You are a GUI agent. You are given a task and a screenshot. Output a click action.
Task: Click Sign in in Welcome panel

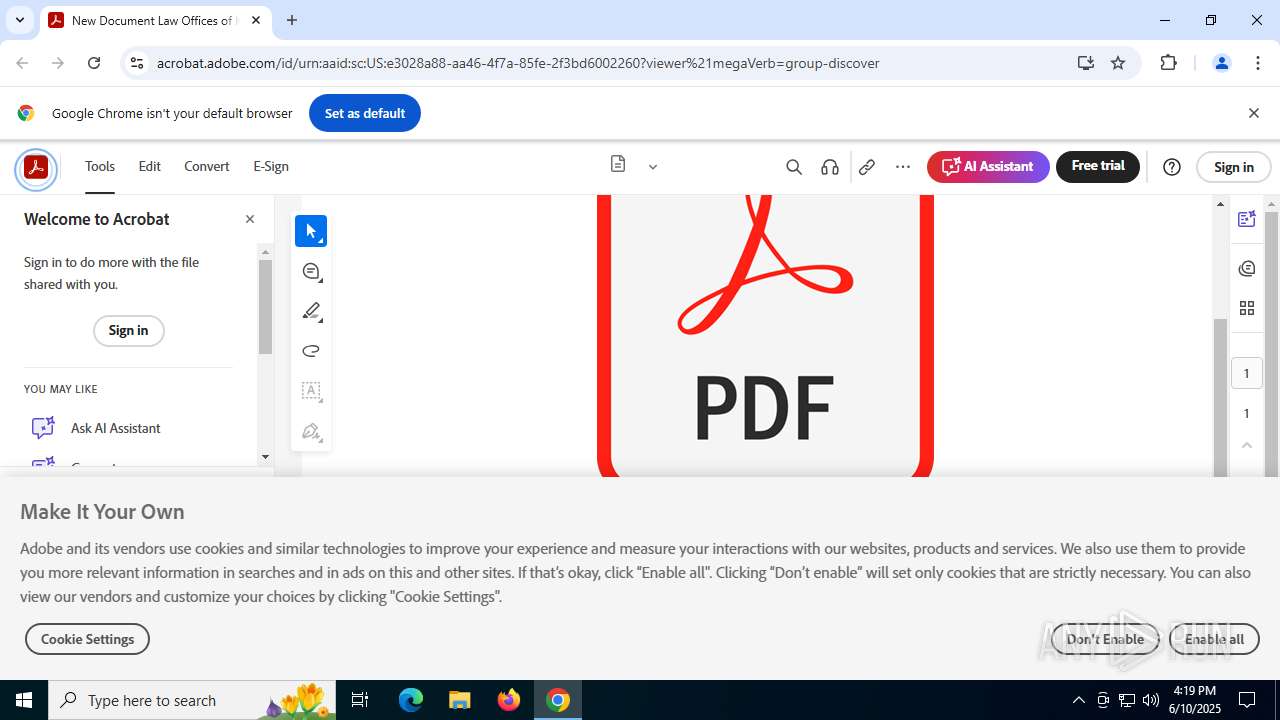128,330
